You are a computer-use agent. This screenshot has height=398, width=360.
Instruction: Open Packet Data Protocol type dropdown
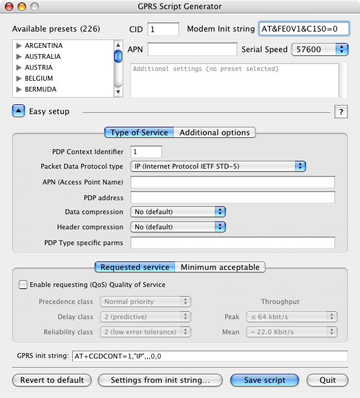(218, 166)
